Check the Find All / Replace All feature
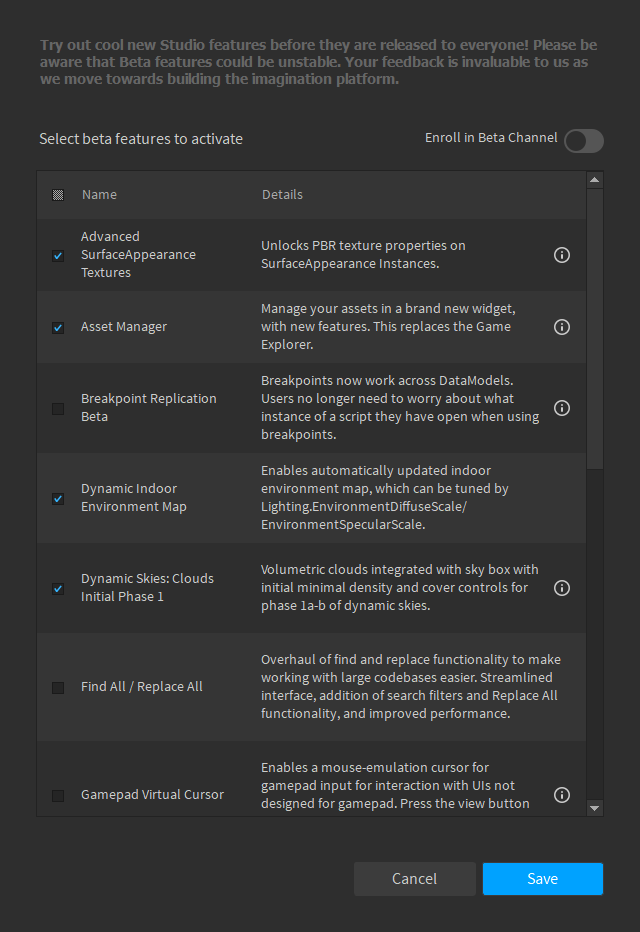This screenshot has width=640, height=932. click(57, 686)
